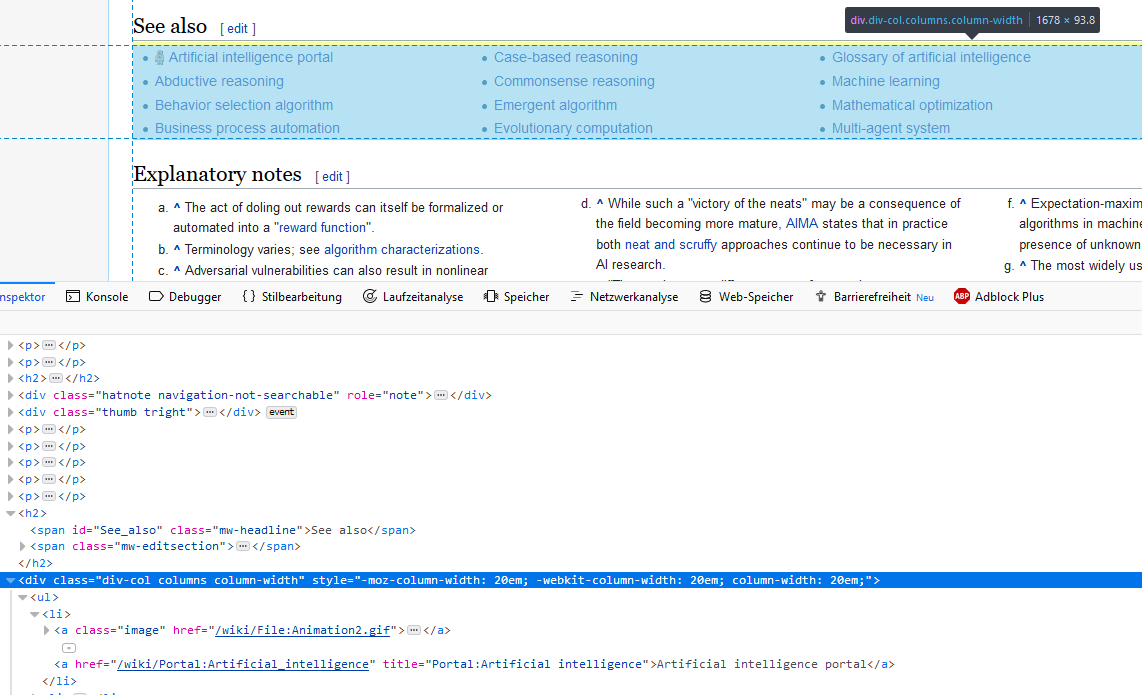Click the Adblock Plus ABP icon
The height and width of the screenshot is (695, 1142).
962,297
